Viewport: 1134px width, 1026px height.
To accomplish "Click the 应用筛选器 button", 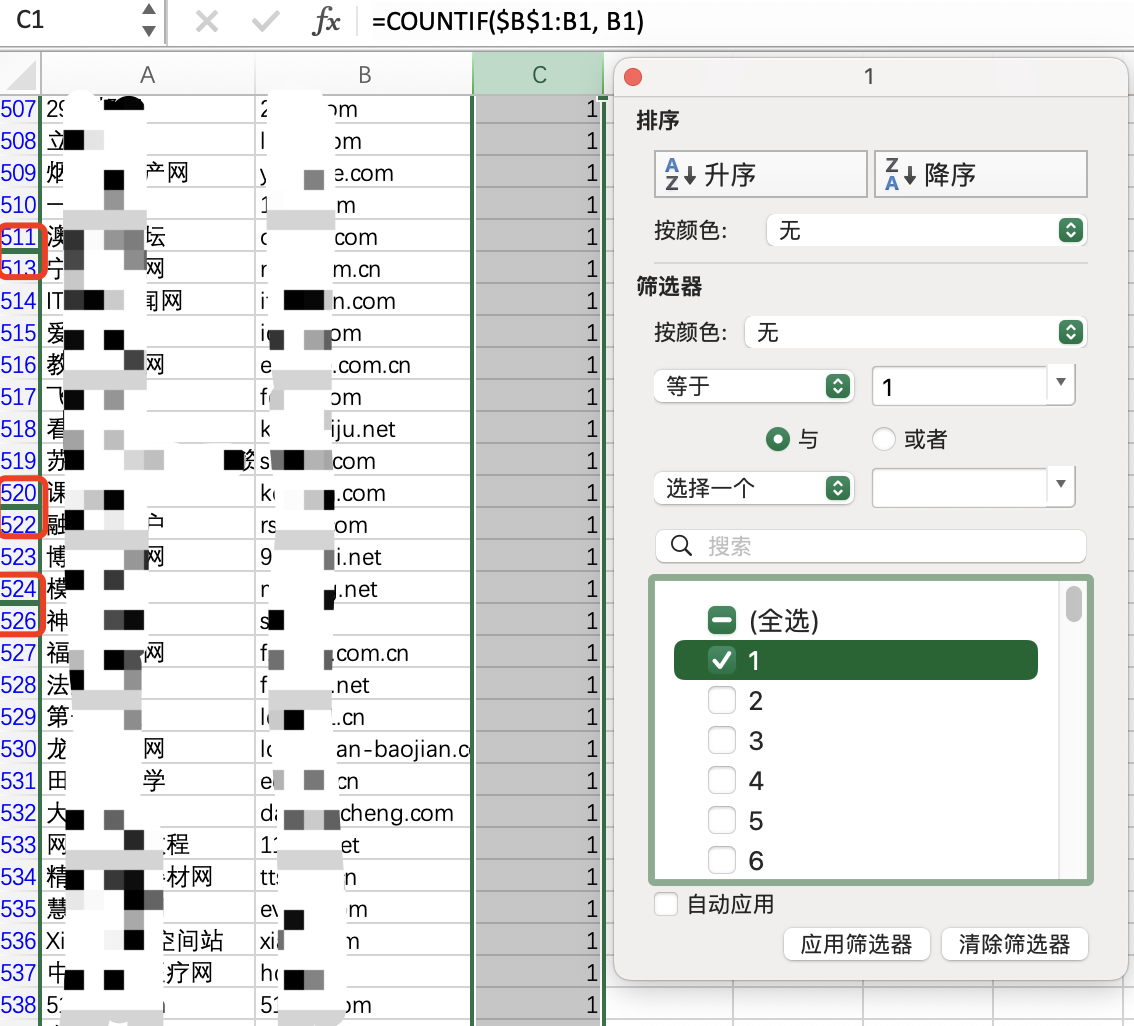I will [856, 944].
